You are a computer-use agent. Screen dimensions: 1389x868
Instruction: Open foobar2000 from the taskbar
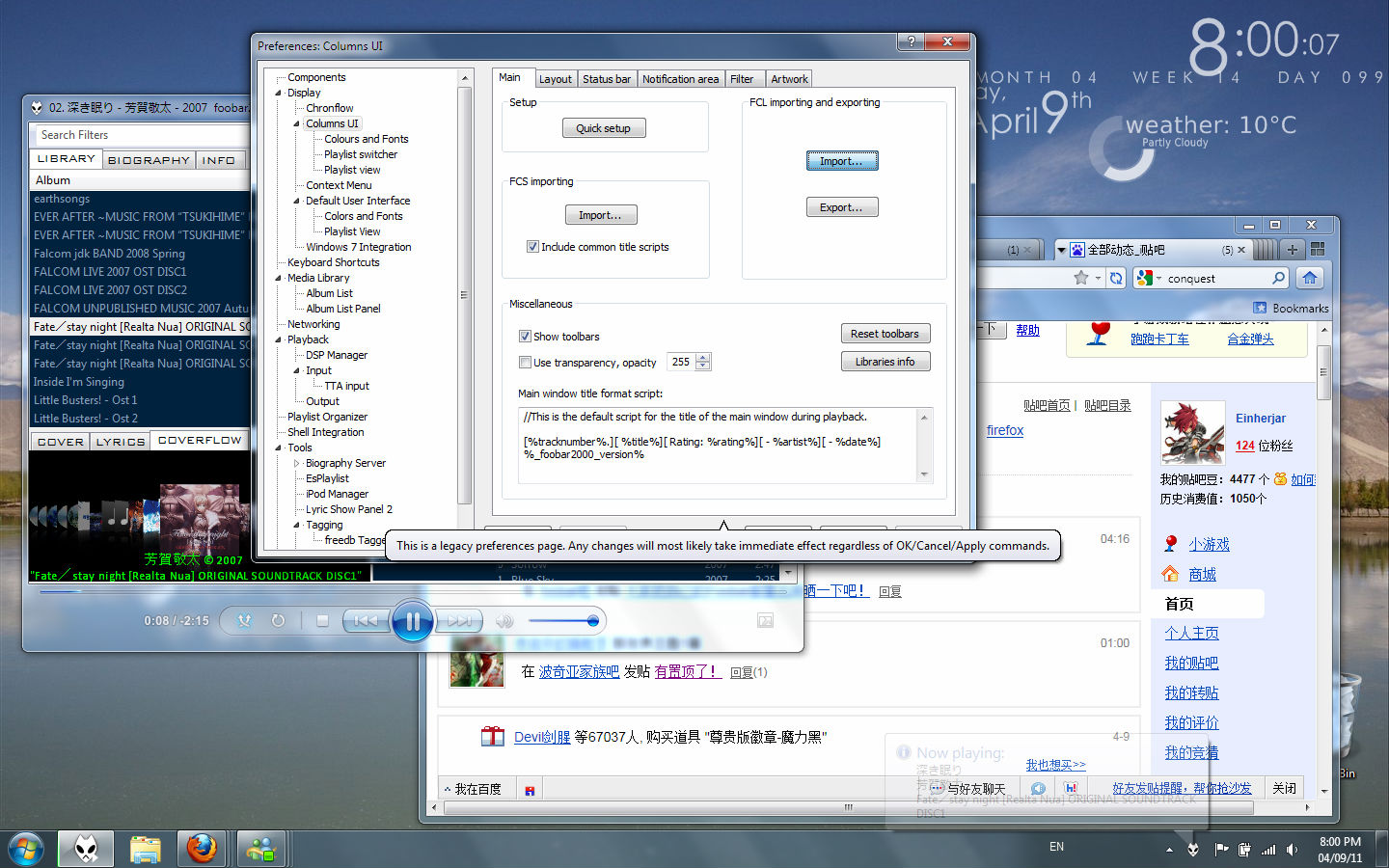click(87, 849)
